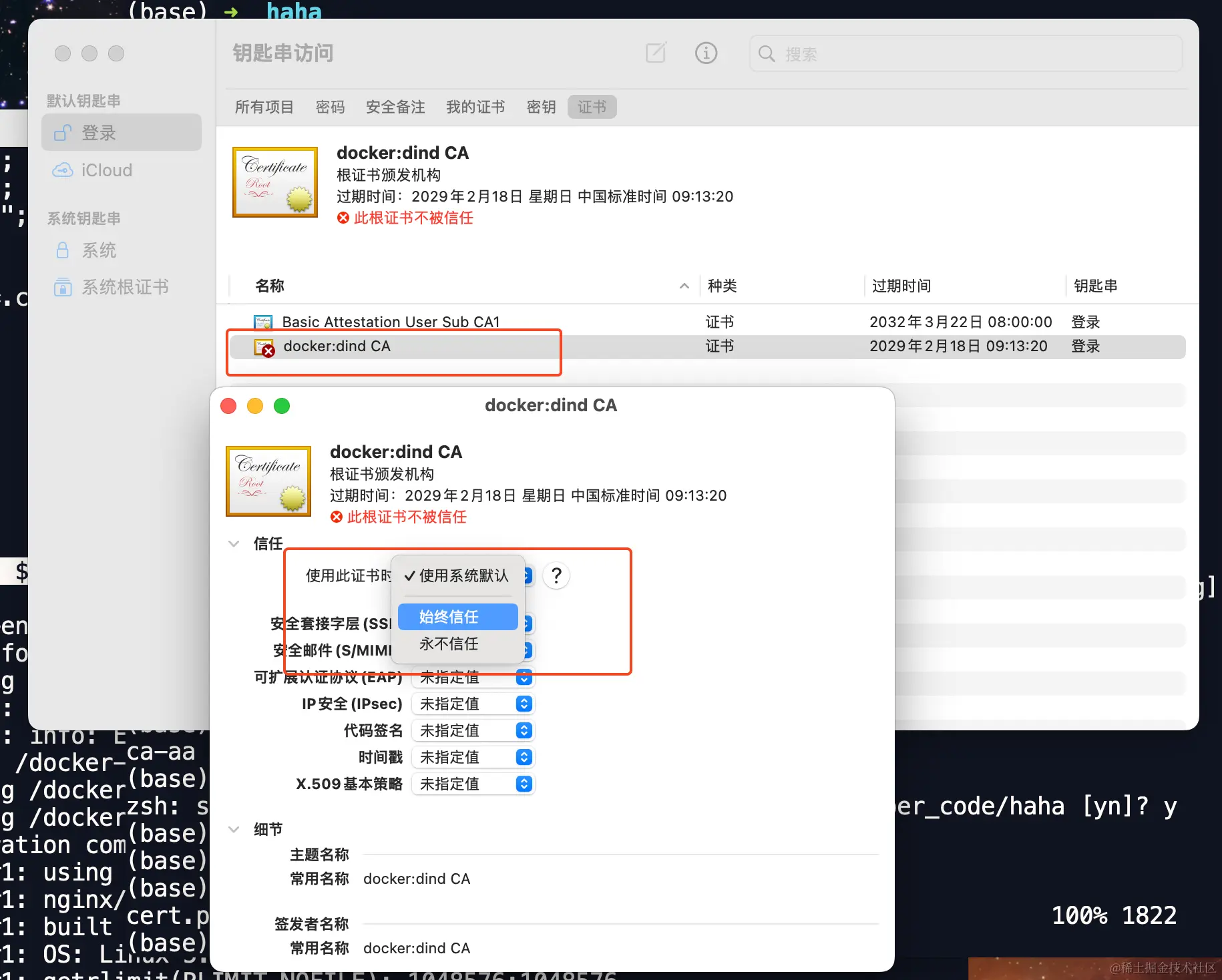The height and width of the screenshot is (980, 1222).
Task: Zoom the docker:dind CA dialog with green button
Action: coord(282,406)
